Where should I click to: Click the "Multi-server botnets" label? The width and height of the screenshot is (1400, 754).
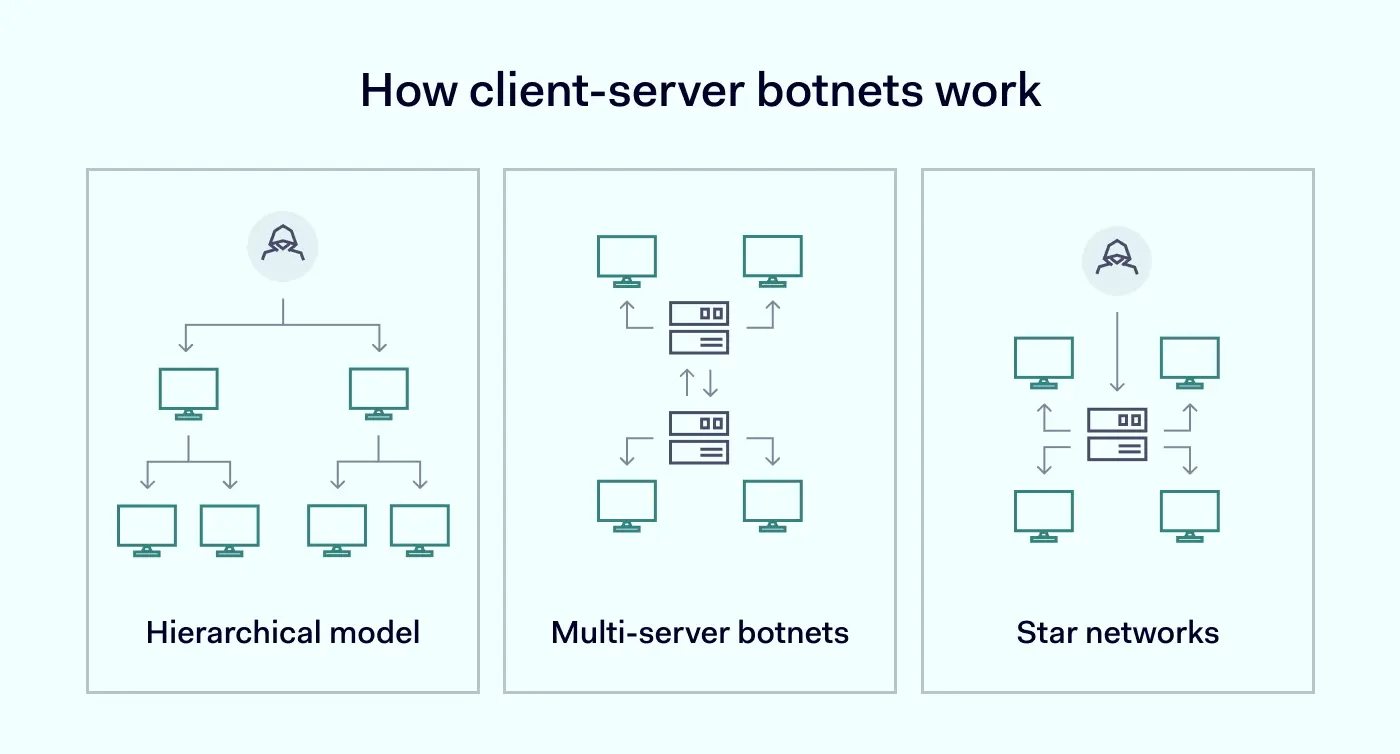click(699, 633)
